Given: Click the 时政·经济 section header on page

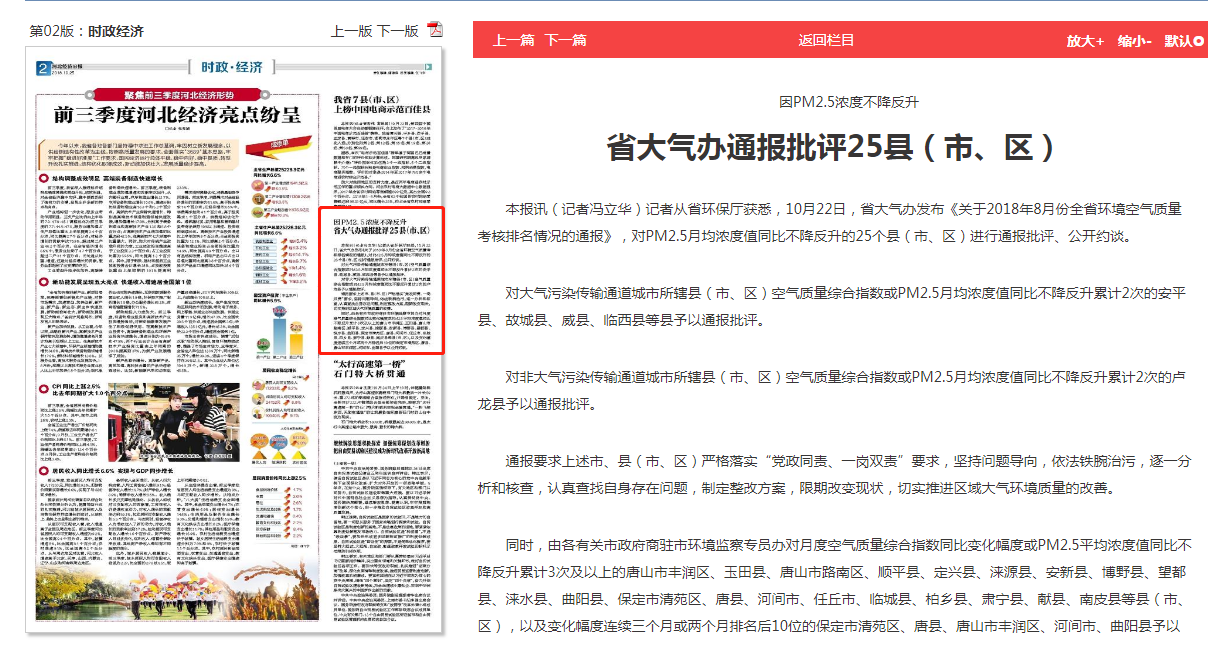Looking at the screenshot, I should [231, 68].
